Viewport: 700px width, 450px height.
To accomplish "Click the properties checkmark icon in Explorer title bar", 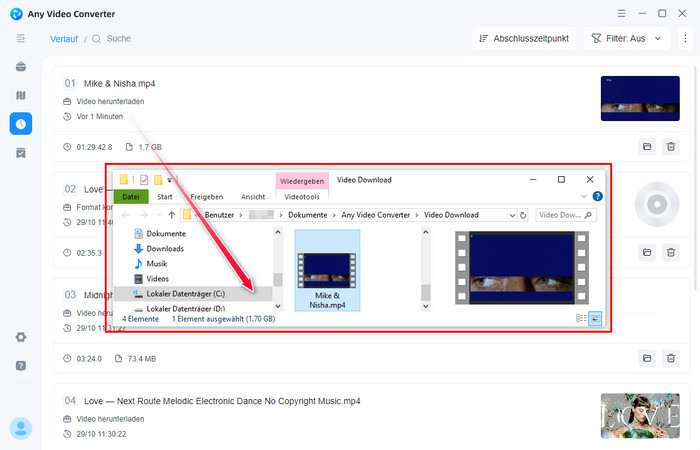I will tap(144, 180).
